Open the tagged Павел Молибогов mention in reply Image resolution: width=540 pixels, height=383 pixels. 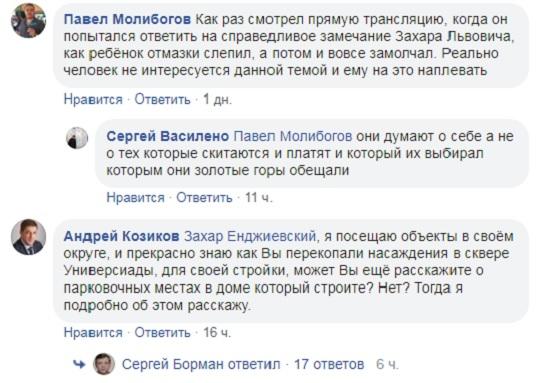[293, 136]
